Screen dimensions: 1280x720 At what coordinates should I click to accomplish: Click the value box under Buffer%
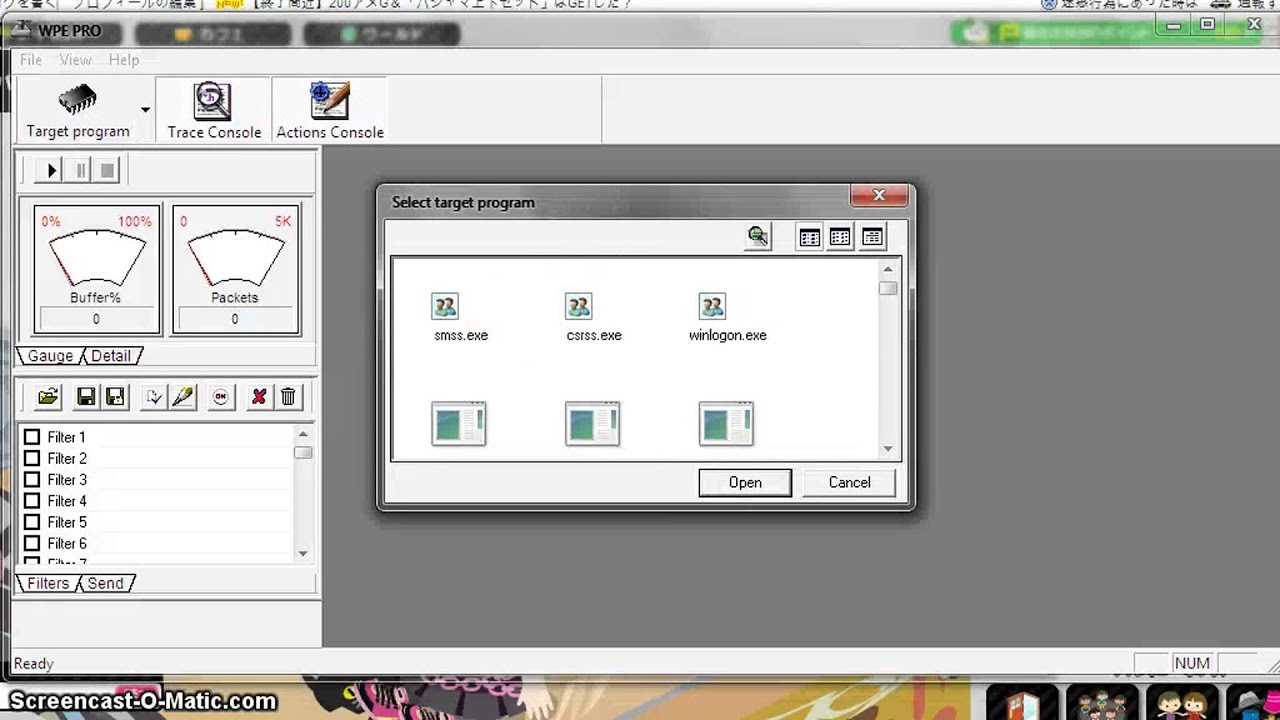tap(96, 319)
